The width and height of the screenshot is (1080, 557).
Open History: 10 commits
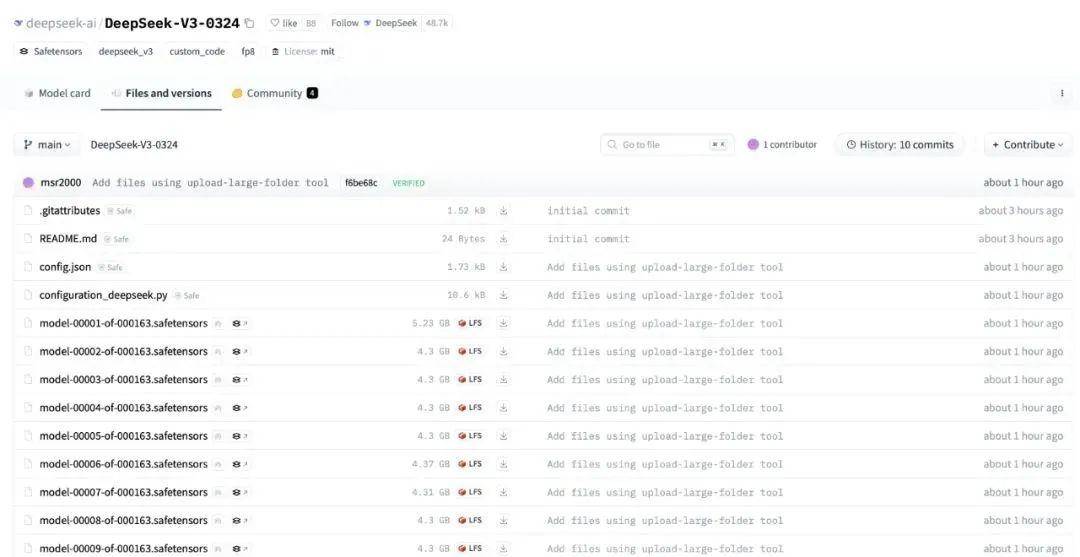pos(900,145)
